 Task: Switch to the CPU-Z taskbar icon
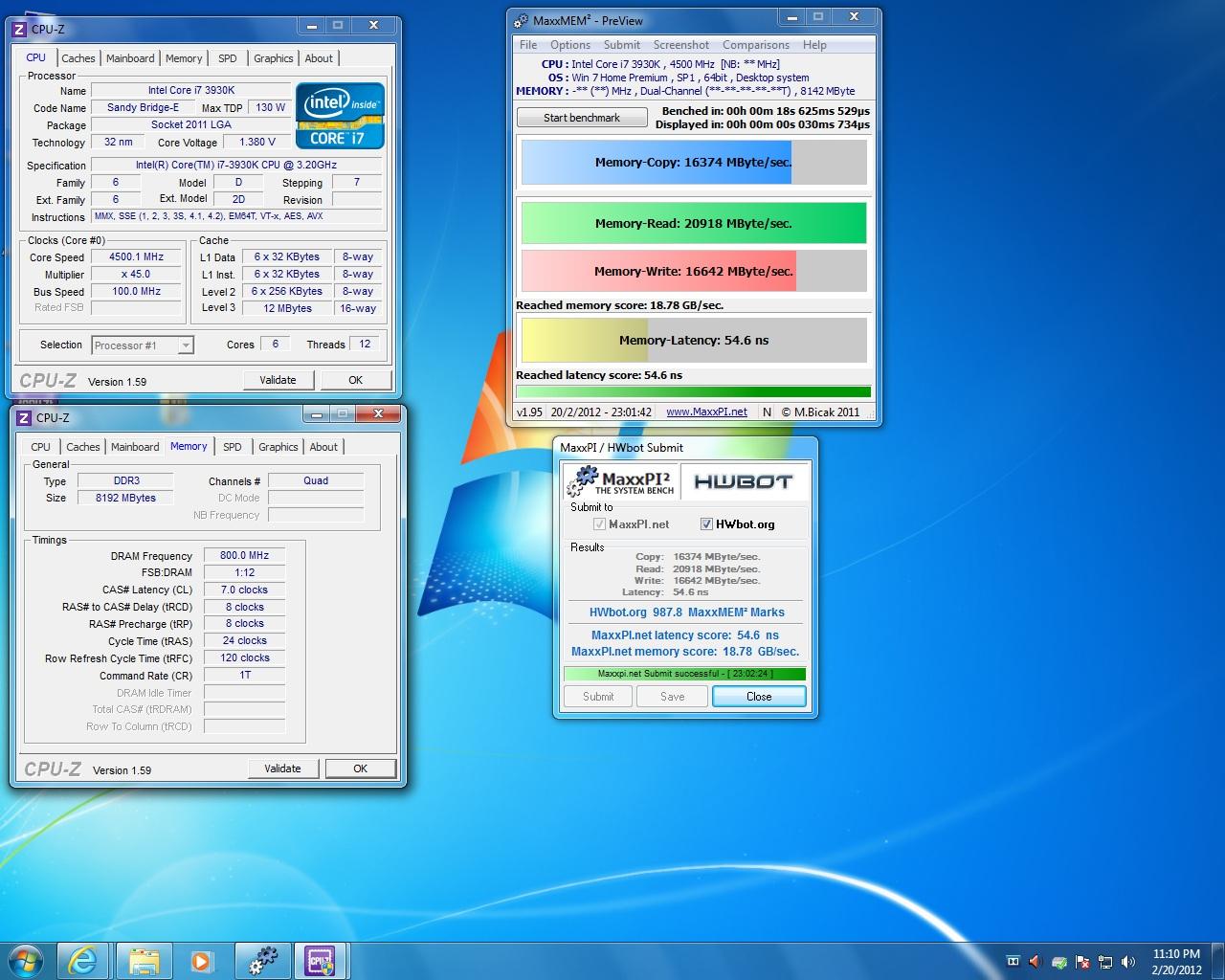(x=320, y=961)
